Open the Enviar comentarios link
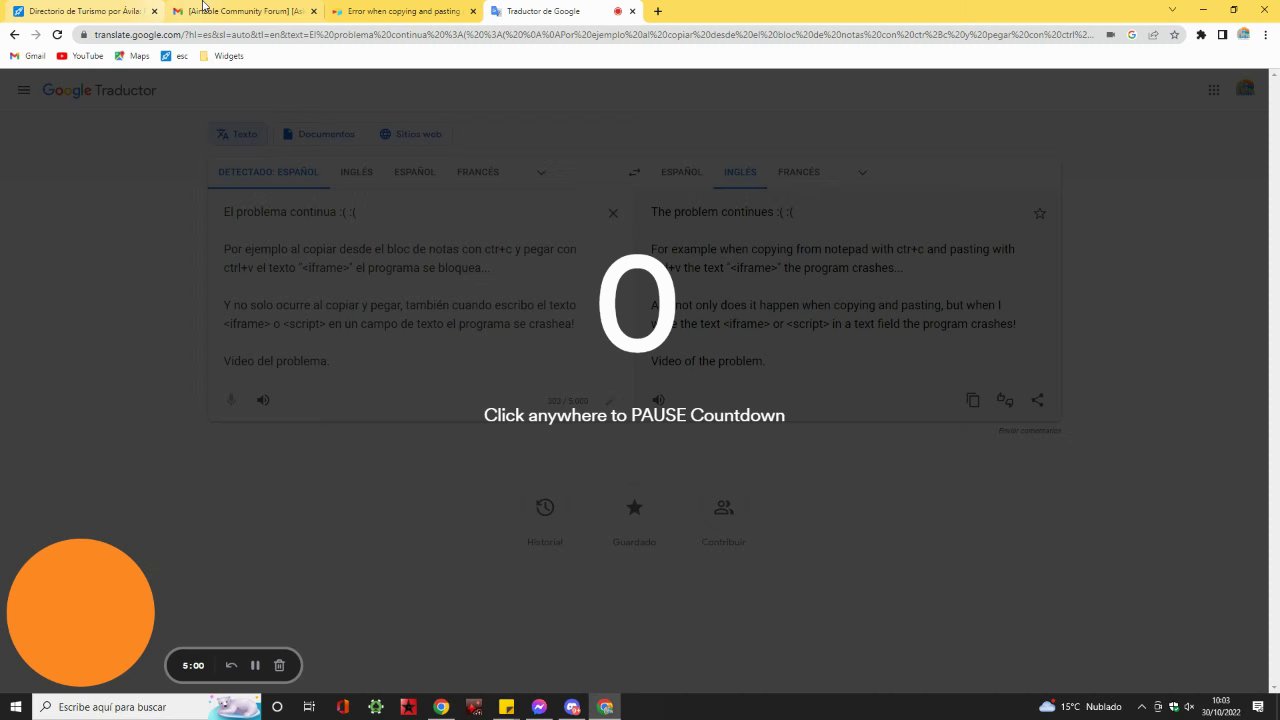The width and height of the screenshot is (1280, 720). [1030, 431]
